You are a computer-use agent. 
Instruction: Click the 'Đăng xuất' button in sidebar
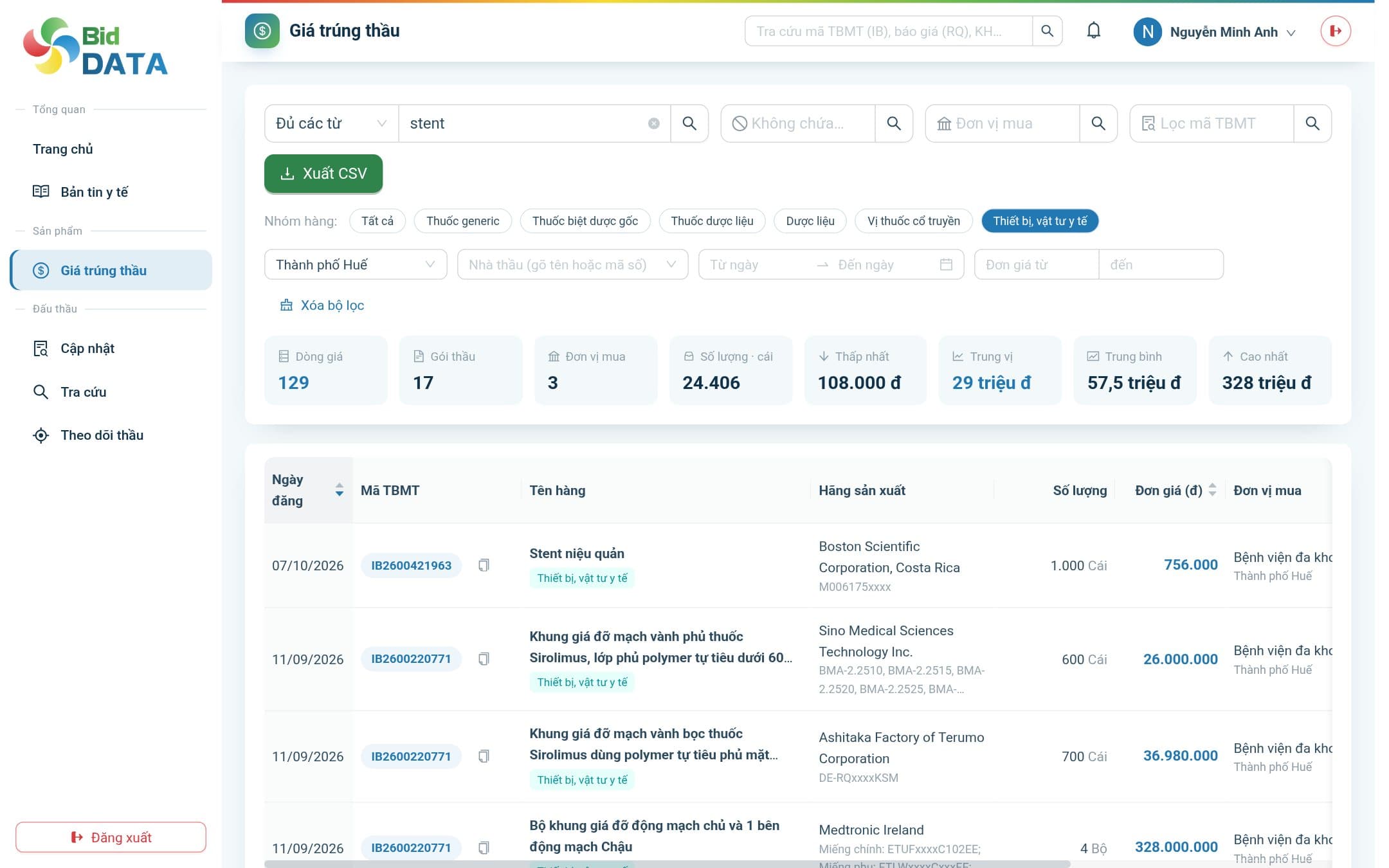point(111,837)
